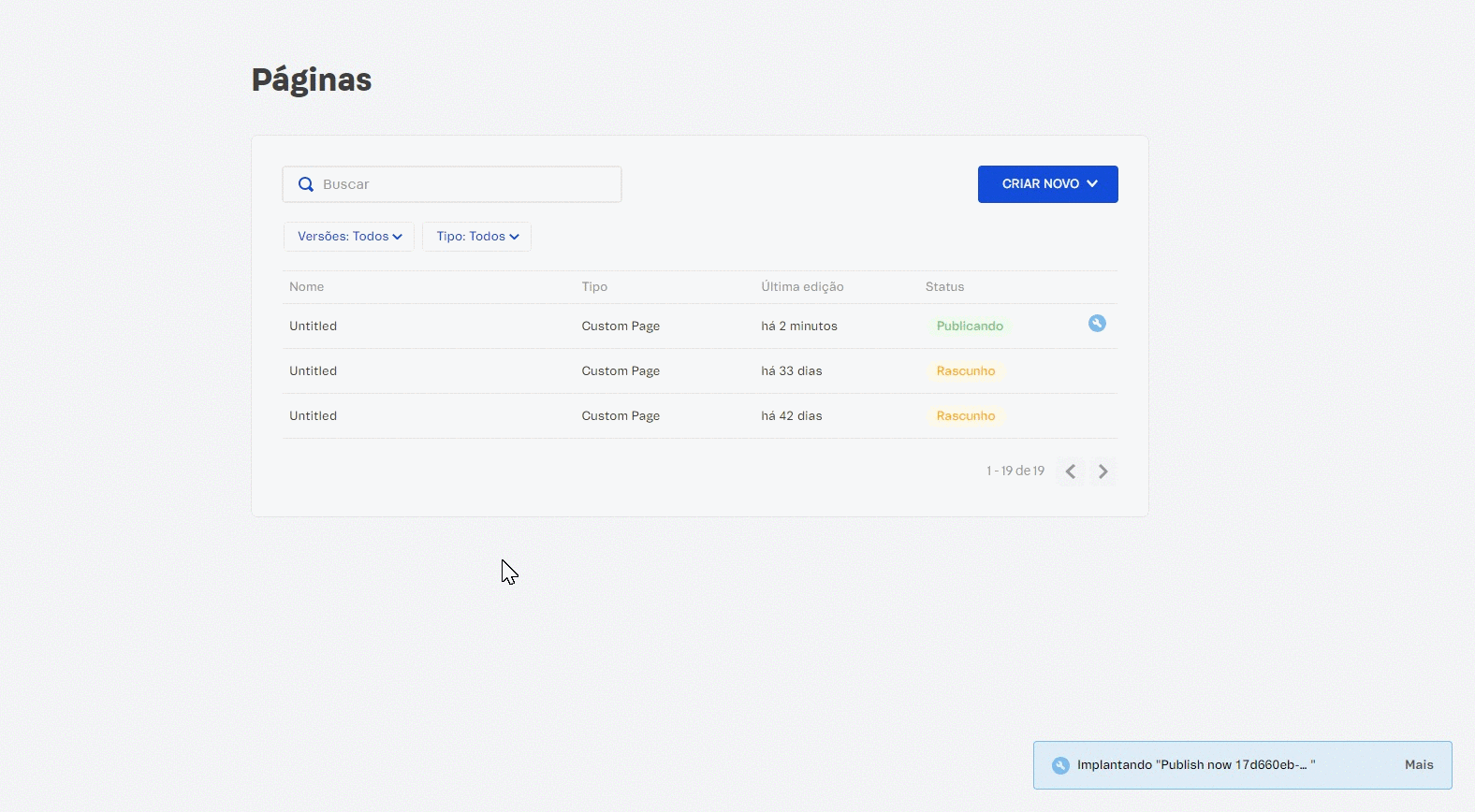Click the Implantando "Publish now" notification text
Screen dimensions: 1475x812
[x=1195, y=765]
